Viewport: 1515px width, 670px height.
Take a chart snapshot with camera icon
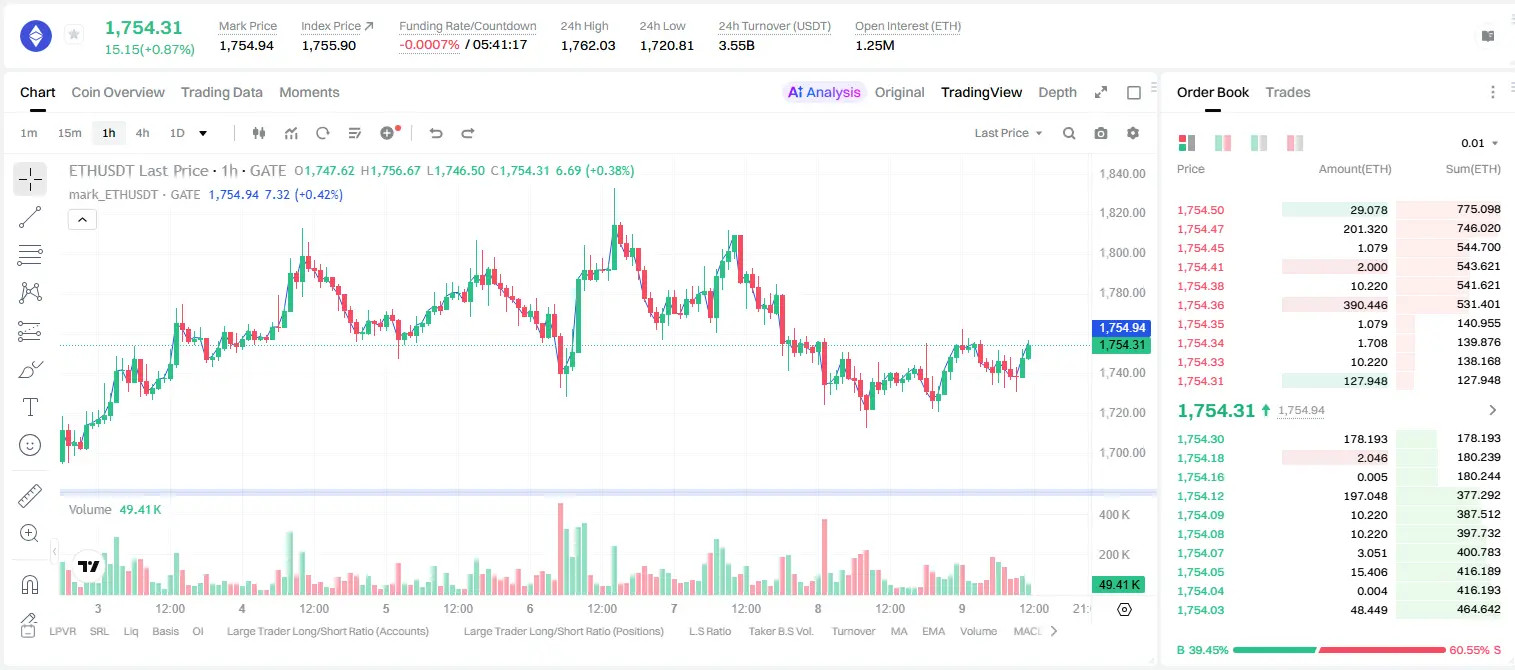[x=1101, y=133]
